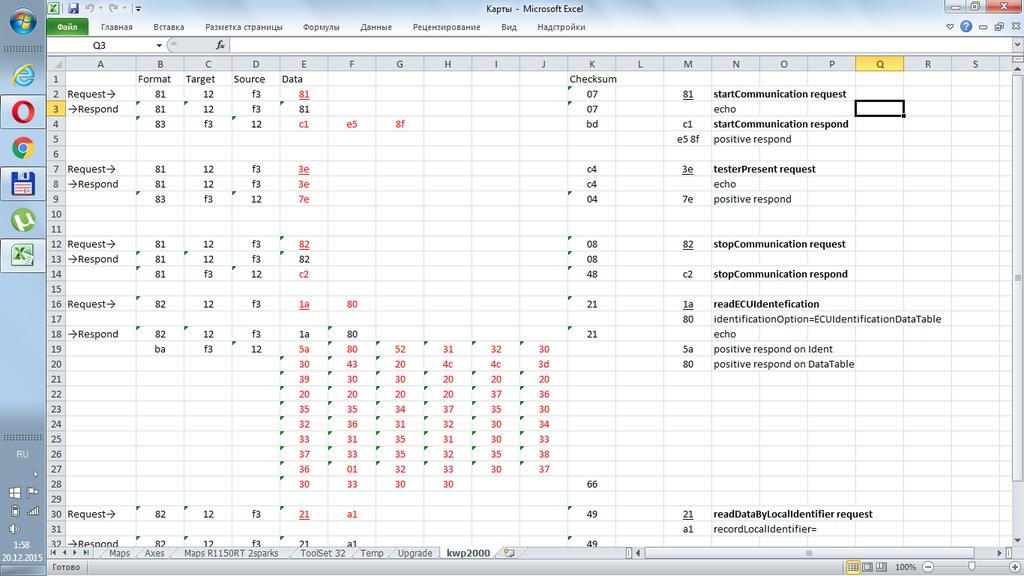Click the zoom slider handle
The image size is (1024, 576).
(972, 567)
